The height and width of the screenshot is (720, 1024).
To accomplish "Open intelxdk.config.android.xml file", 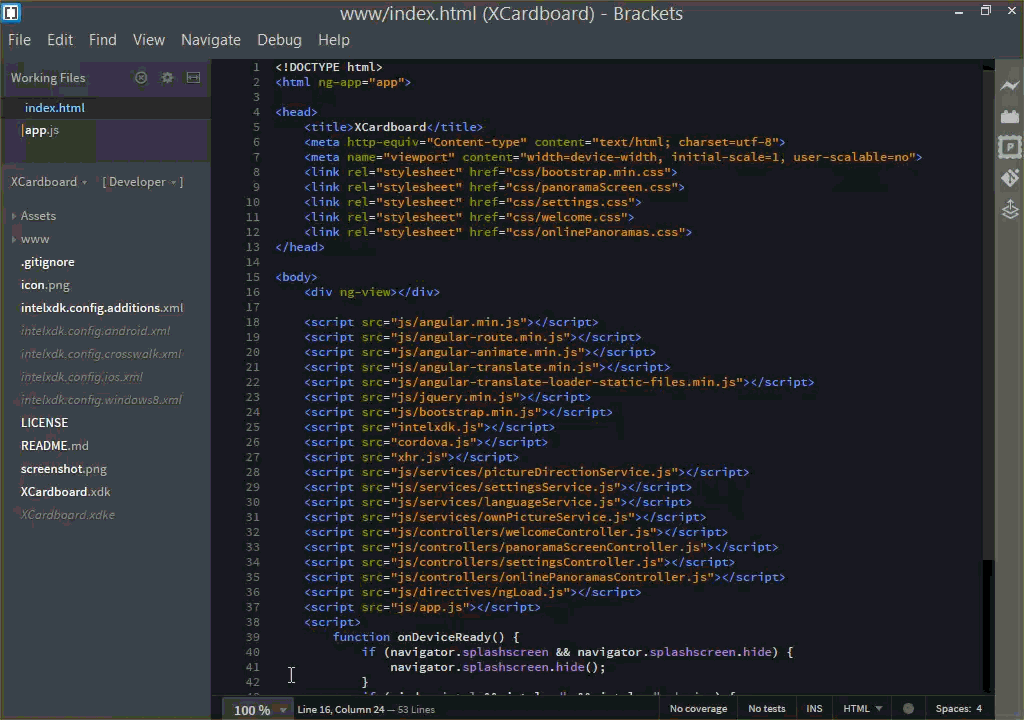I will pos(95,331).
